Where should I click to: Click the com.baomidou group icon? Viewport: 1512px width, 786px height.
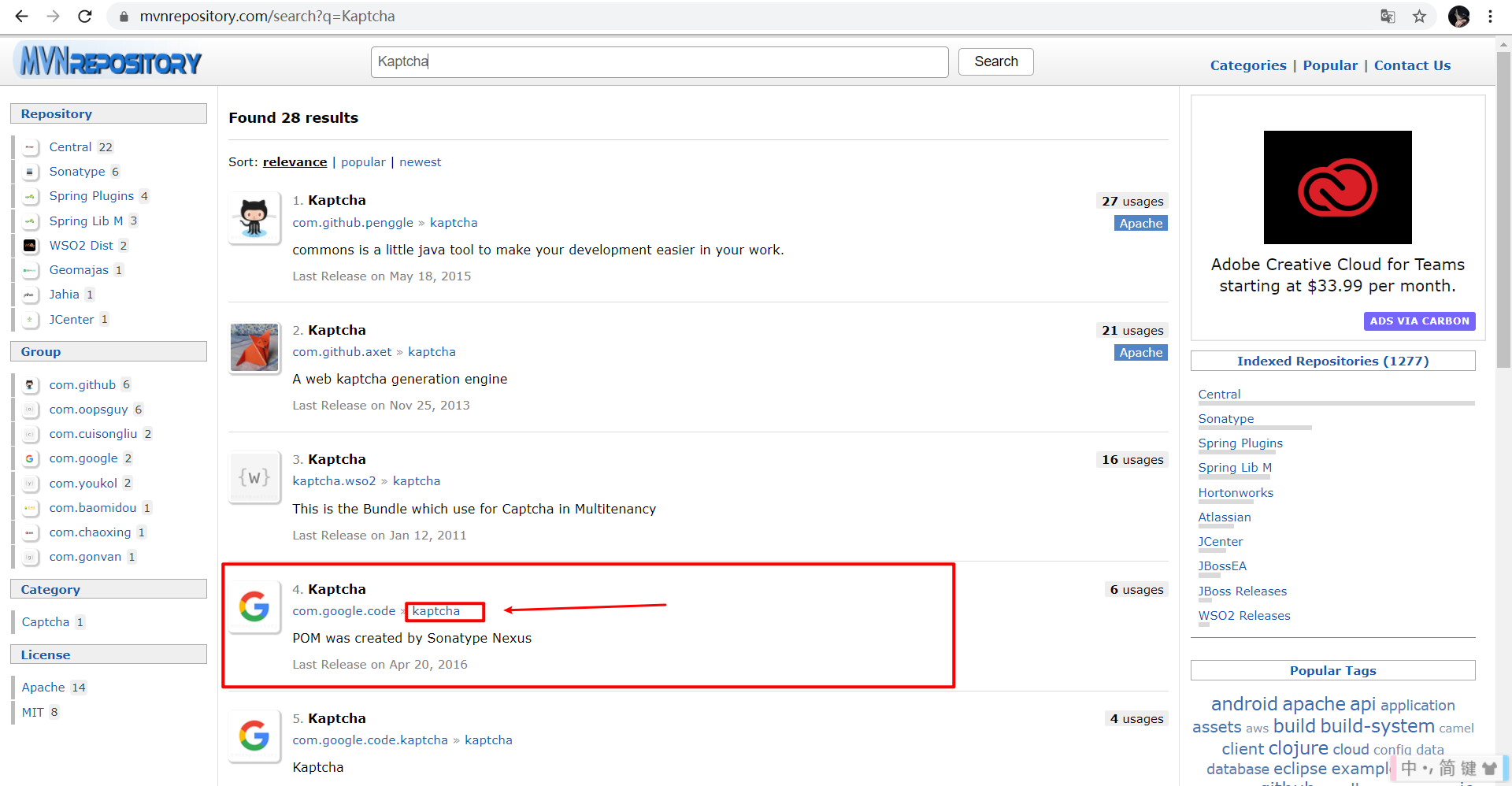click(x=30, y=508)
